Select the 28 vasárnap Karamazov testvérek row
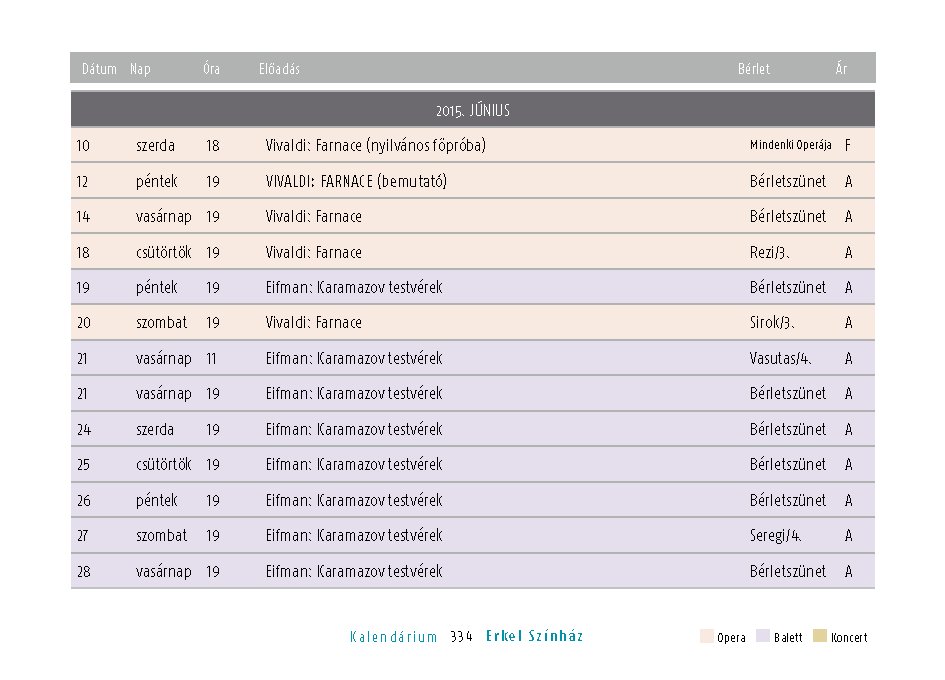945x680 pixels. coord(473,571)
